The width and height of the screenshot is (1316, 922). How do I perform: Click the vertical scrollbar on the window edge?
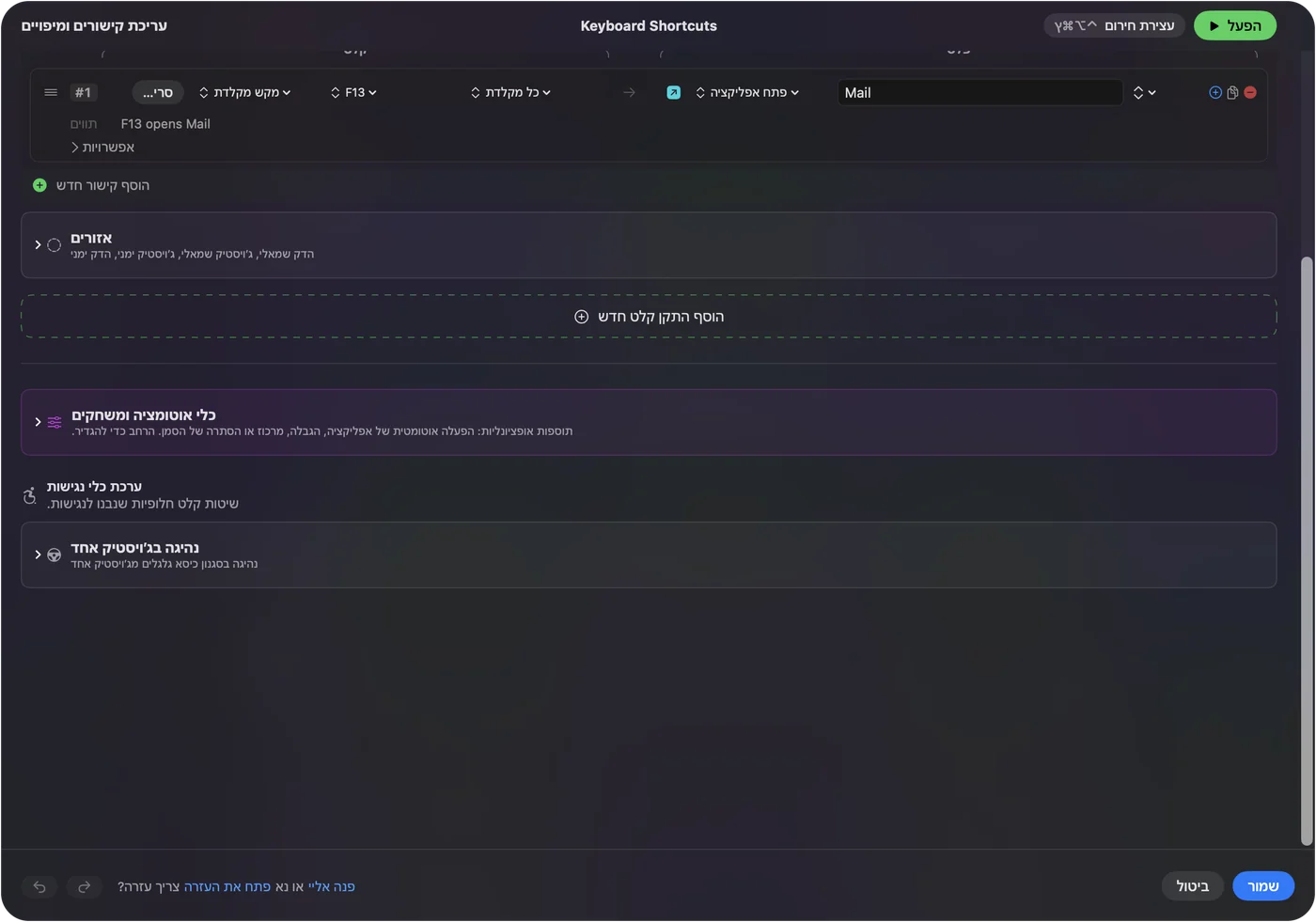1306,552
